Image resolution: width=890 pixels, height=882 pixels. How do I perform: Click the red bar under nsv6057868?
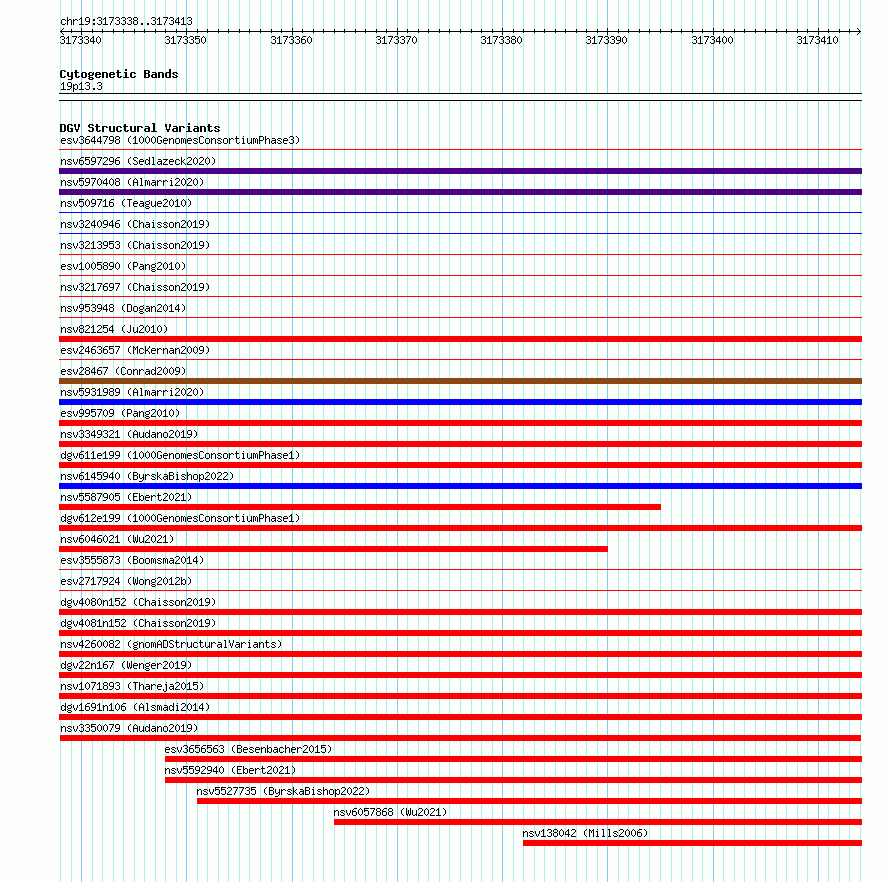coord(598,822)
